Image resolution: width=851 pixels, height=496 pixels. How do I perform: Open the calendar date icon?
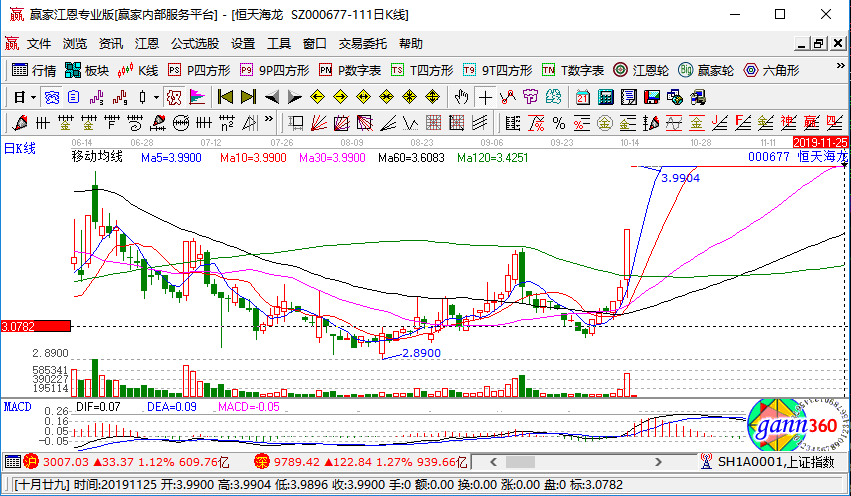[582, 98]
